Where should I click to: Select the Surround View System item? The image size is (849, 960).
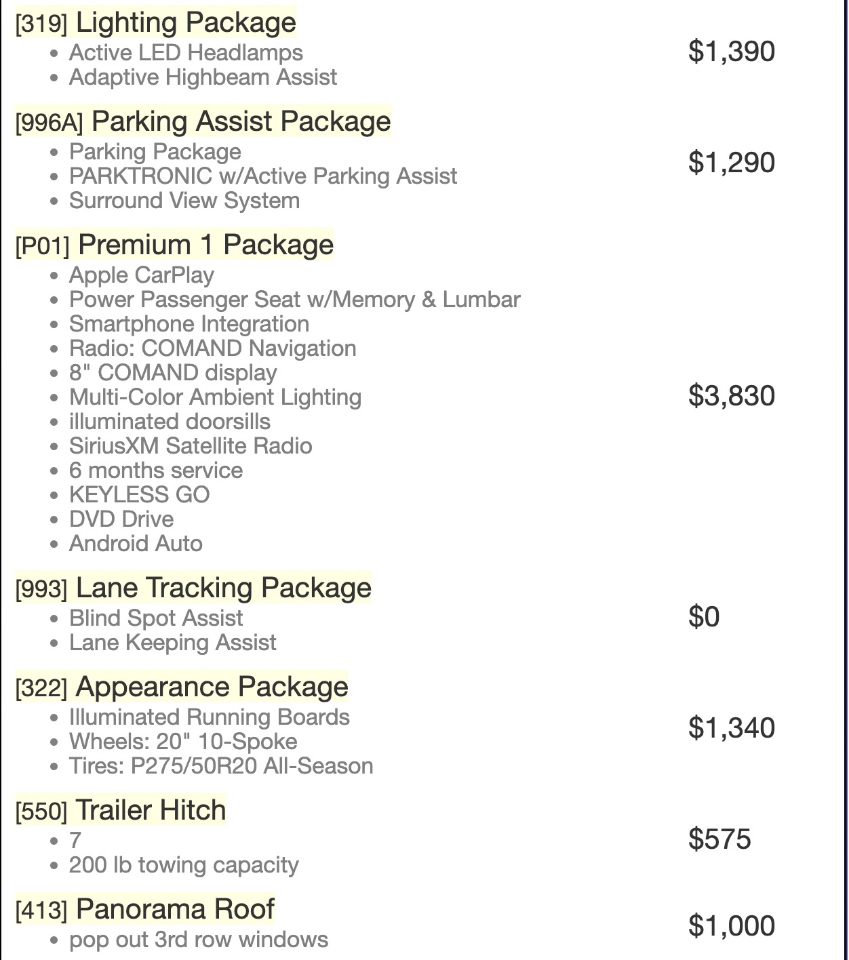coord(184,200)
